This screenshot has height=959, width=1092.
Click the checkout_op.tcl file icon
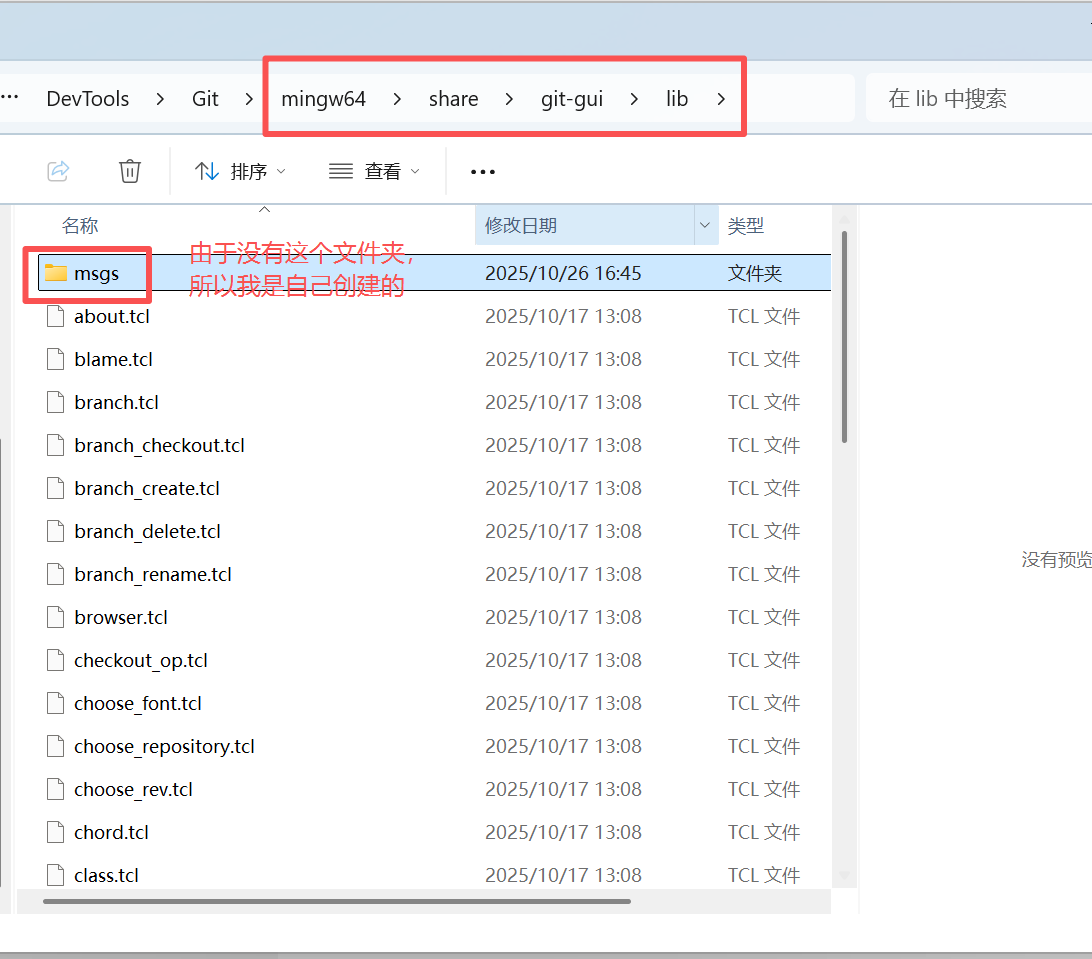56,660
